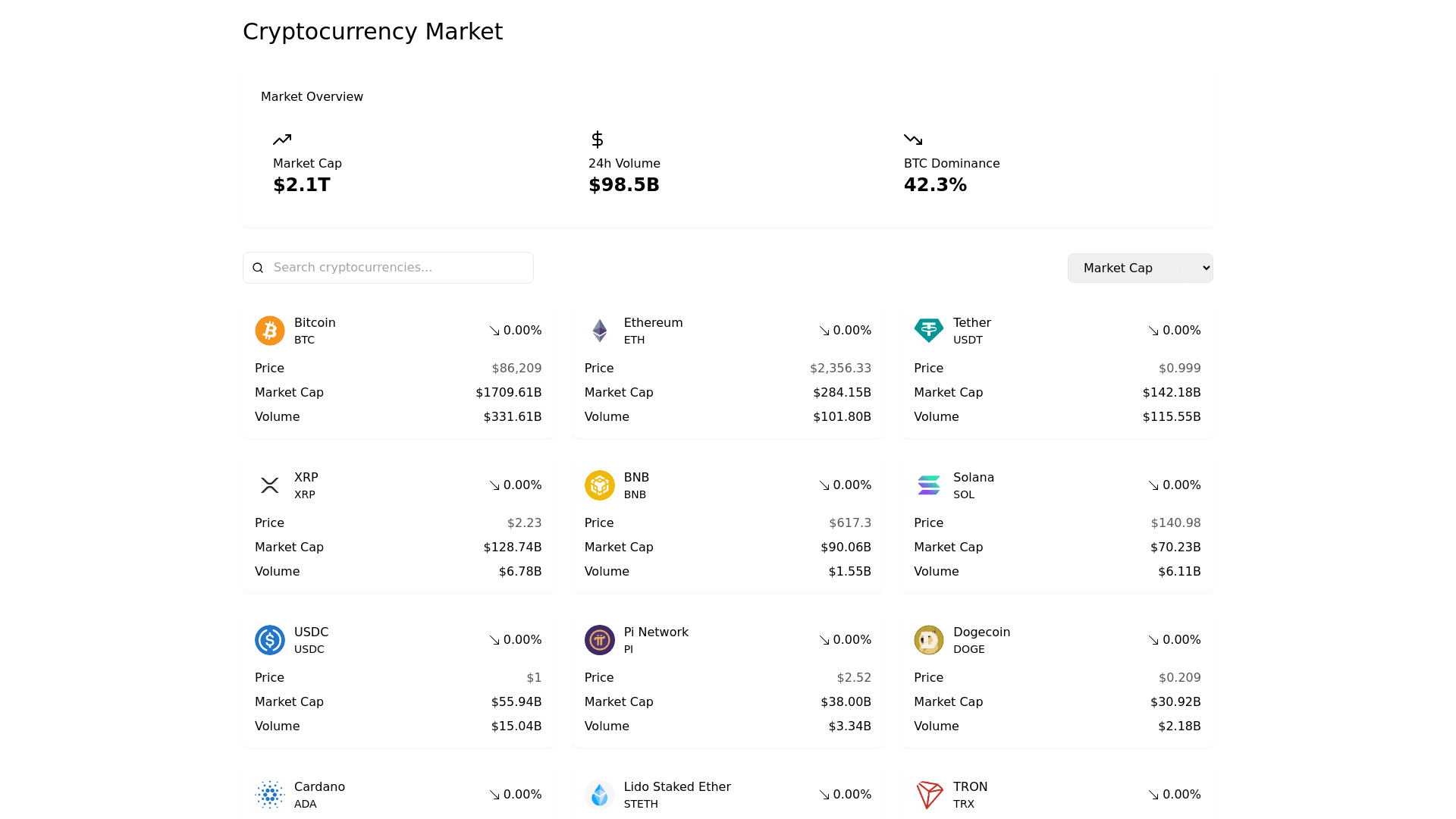Click the trending-down BTC Dominance icon

(x=913, y=140)
